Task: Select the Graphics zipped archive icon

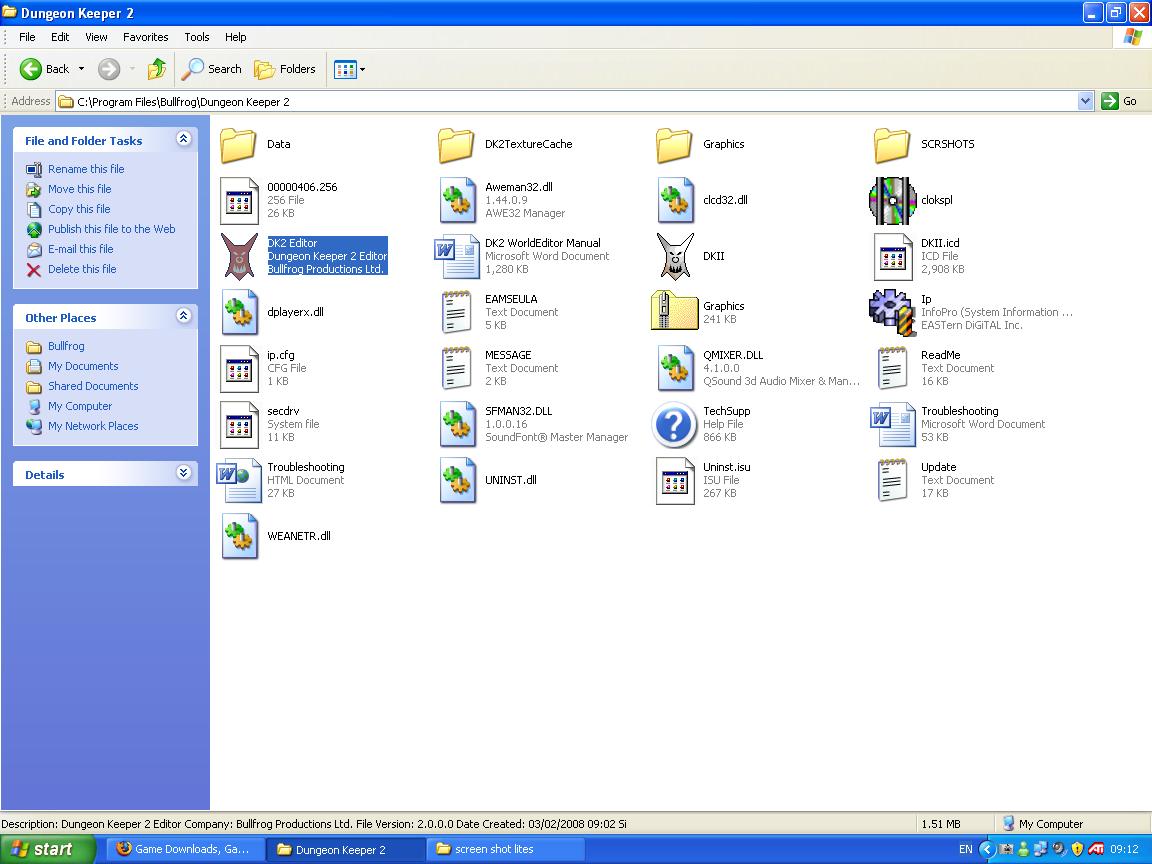Action: tap(676, 312)
